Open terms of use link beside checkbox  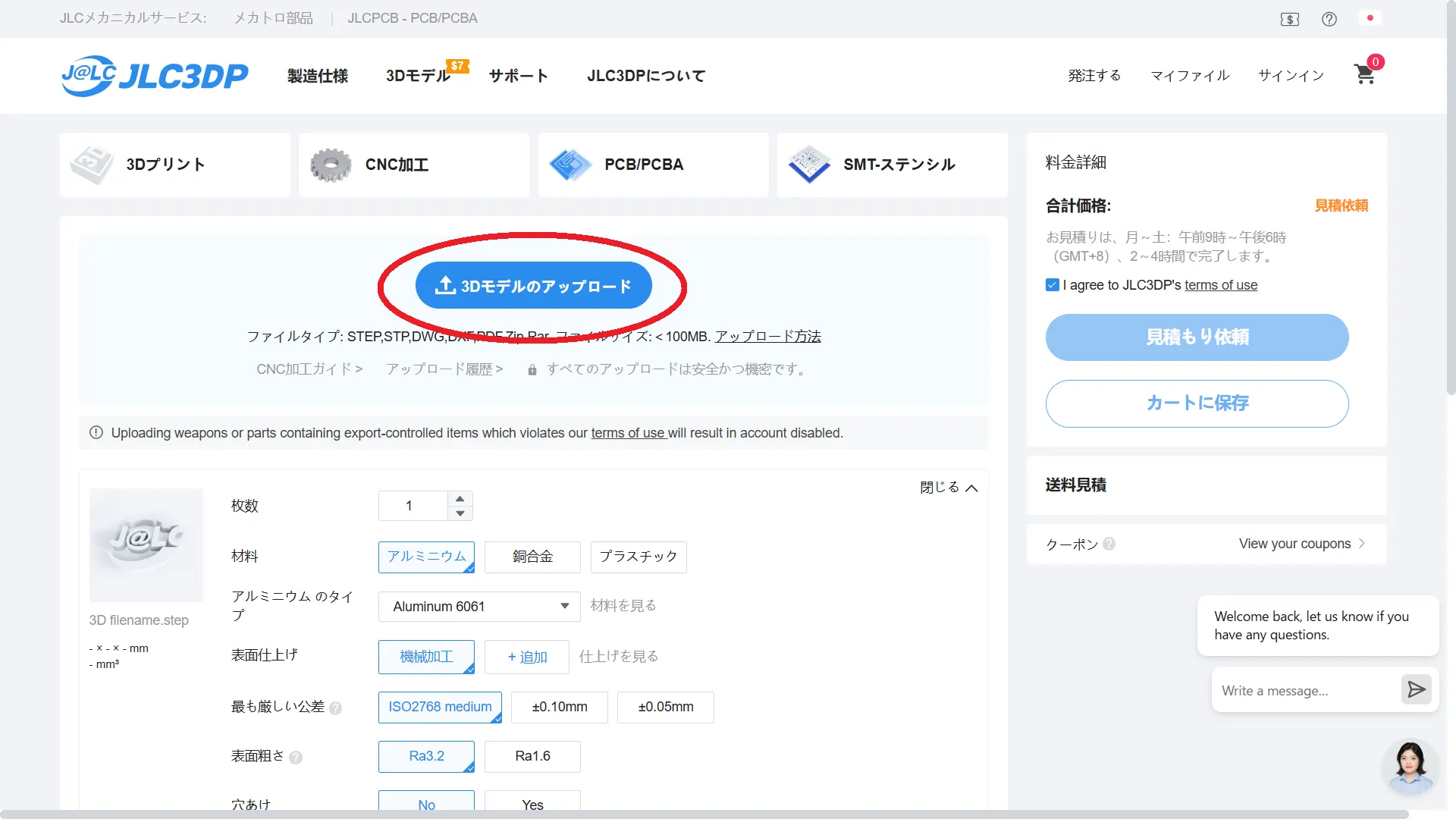(x=1221, y=285)
